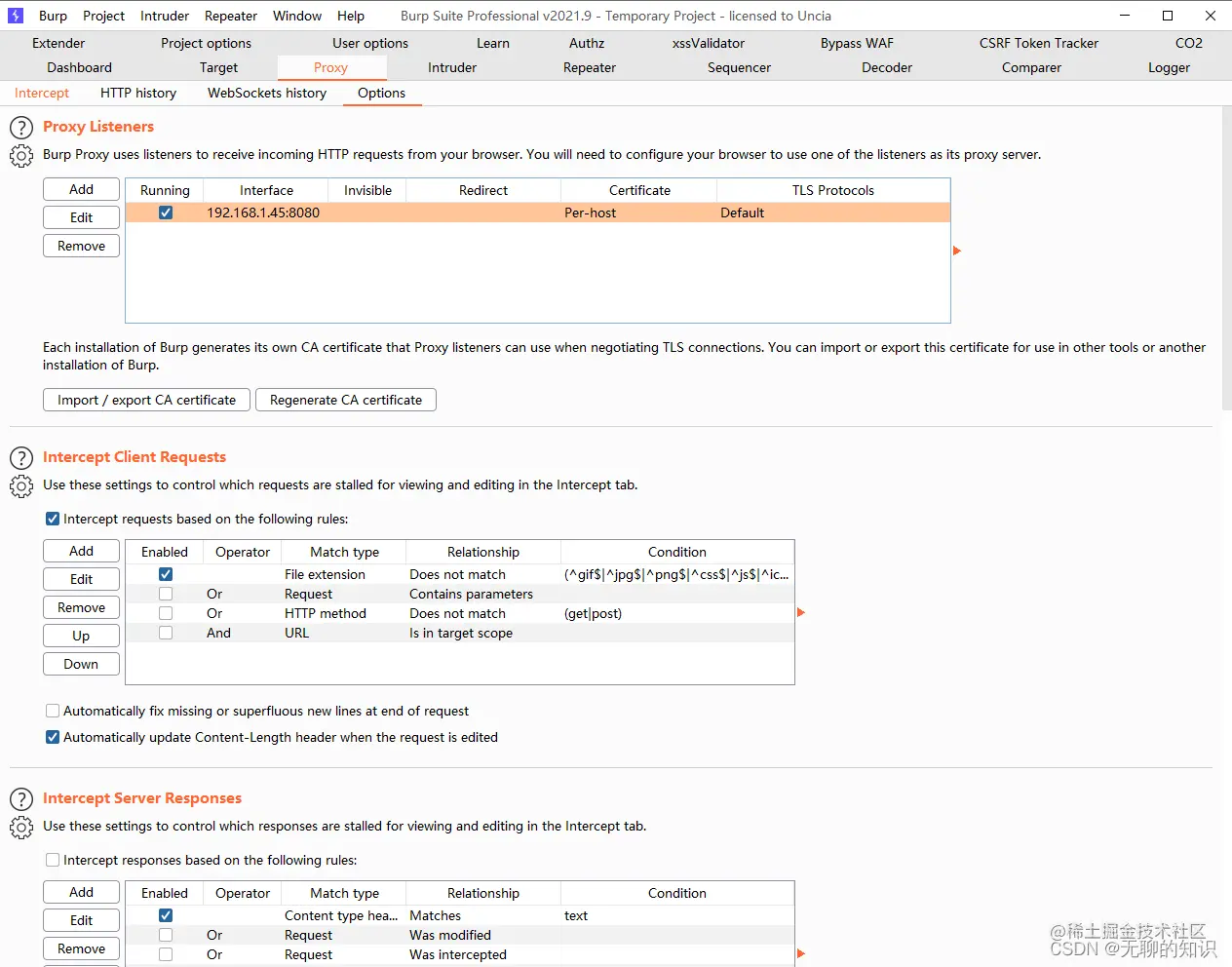Open help for Intercept Server Responses
The image size is (1232, 967).
click(x=21, y=799)
